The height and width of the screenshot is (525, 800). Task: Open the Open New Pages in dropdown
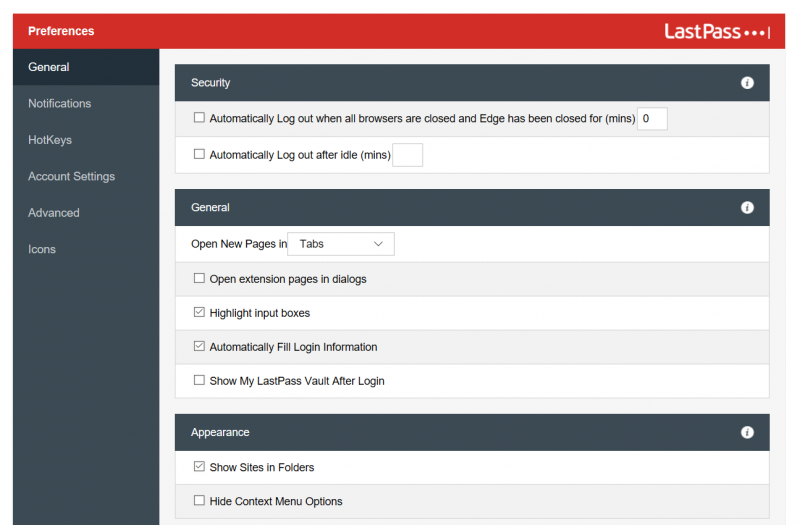click(x=341, y=244)
